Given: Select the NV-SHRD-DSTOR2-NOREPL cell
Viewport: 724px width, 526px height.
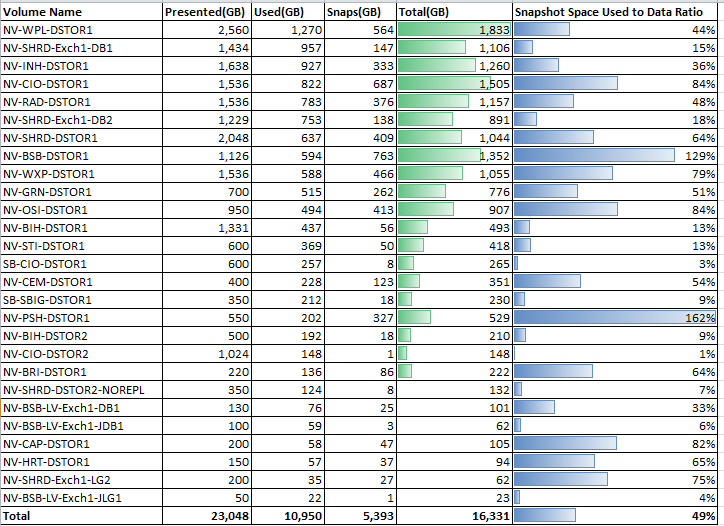Looking at the screenshot, I should pos(82,390).
